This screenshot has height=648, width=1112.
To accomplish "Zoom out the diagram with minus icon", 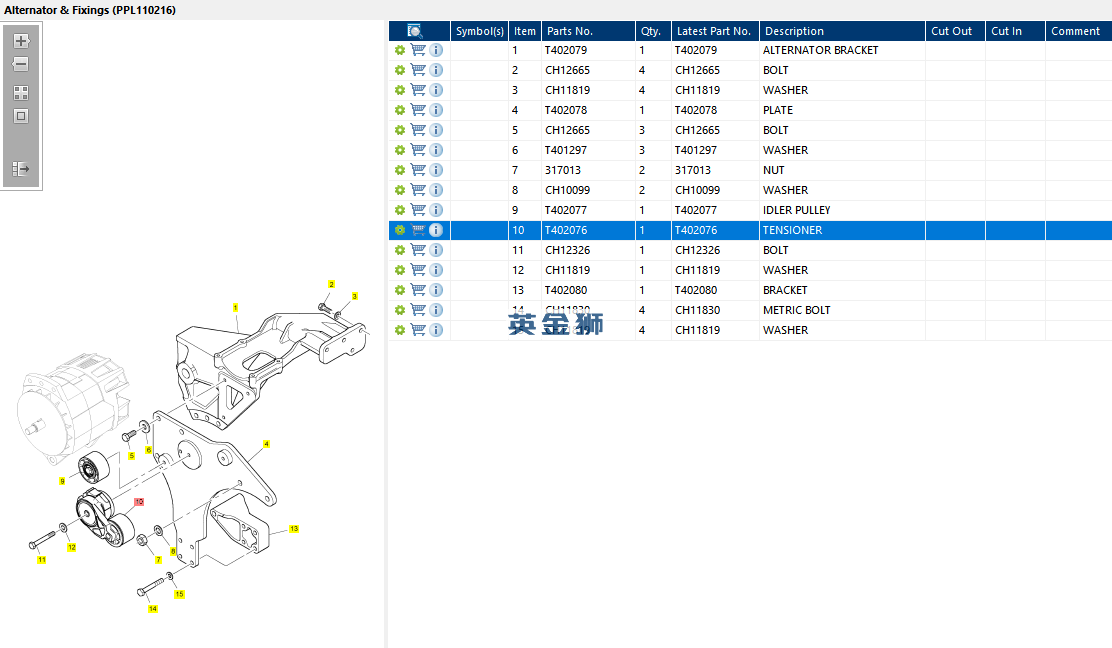I will tap(21, 64).
